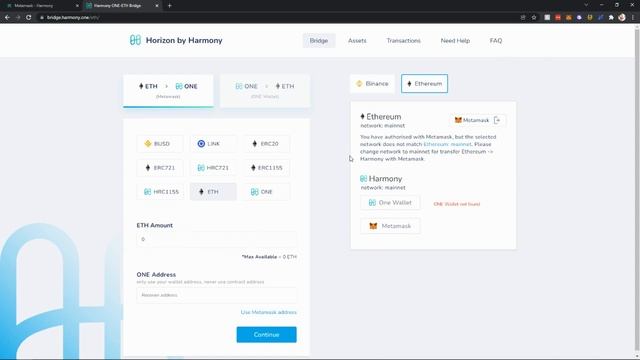Click the blue extension icon in toolbar

coord(600,18)
